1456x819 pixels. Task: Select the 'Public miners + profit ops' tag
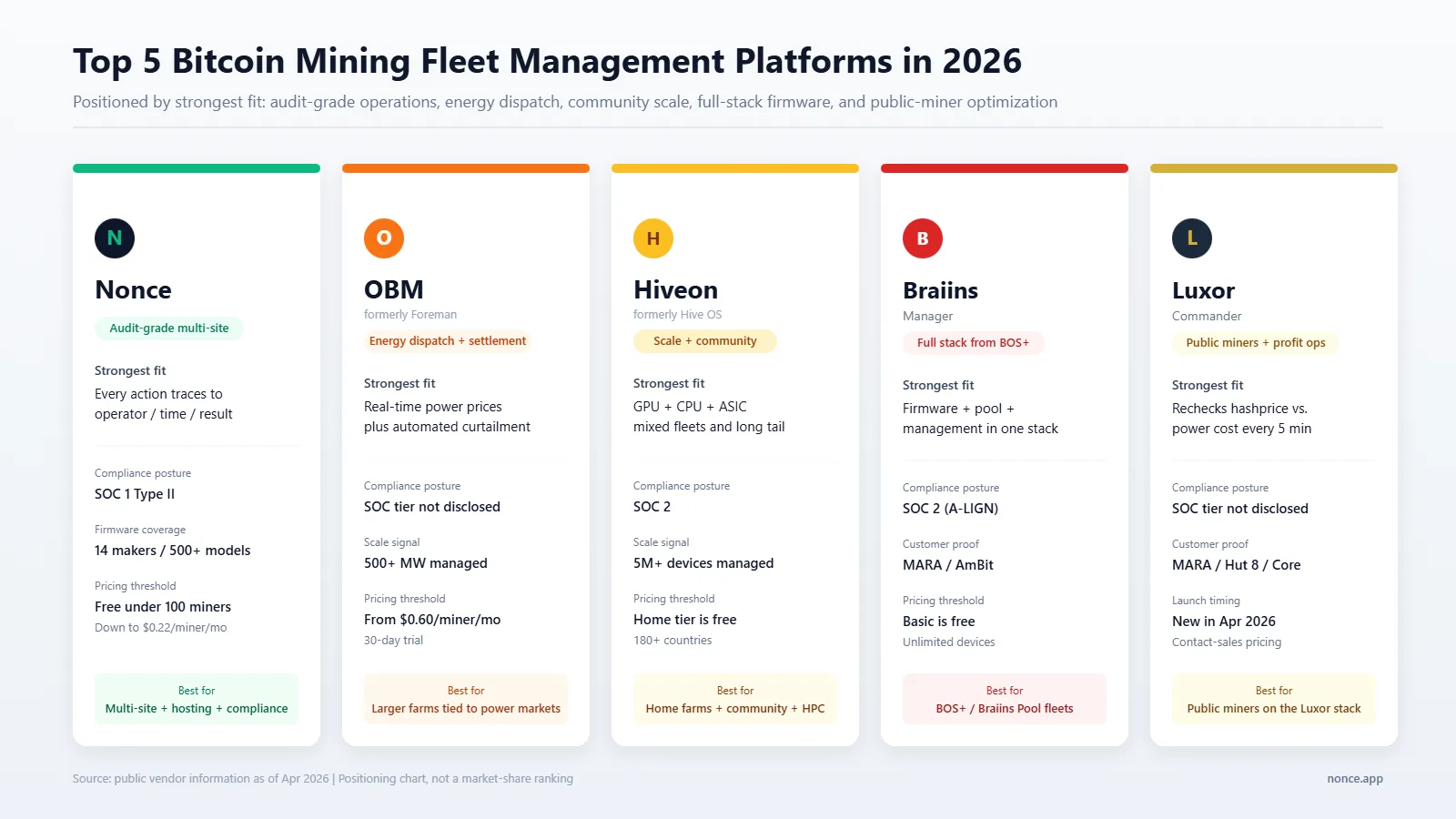click(x=1256, y=343)
